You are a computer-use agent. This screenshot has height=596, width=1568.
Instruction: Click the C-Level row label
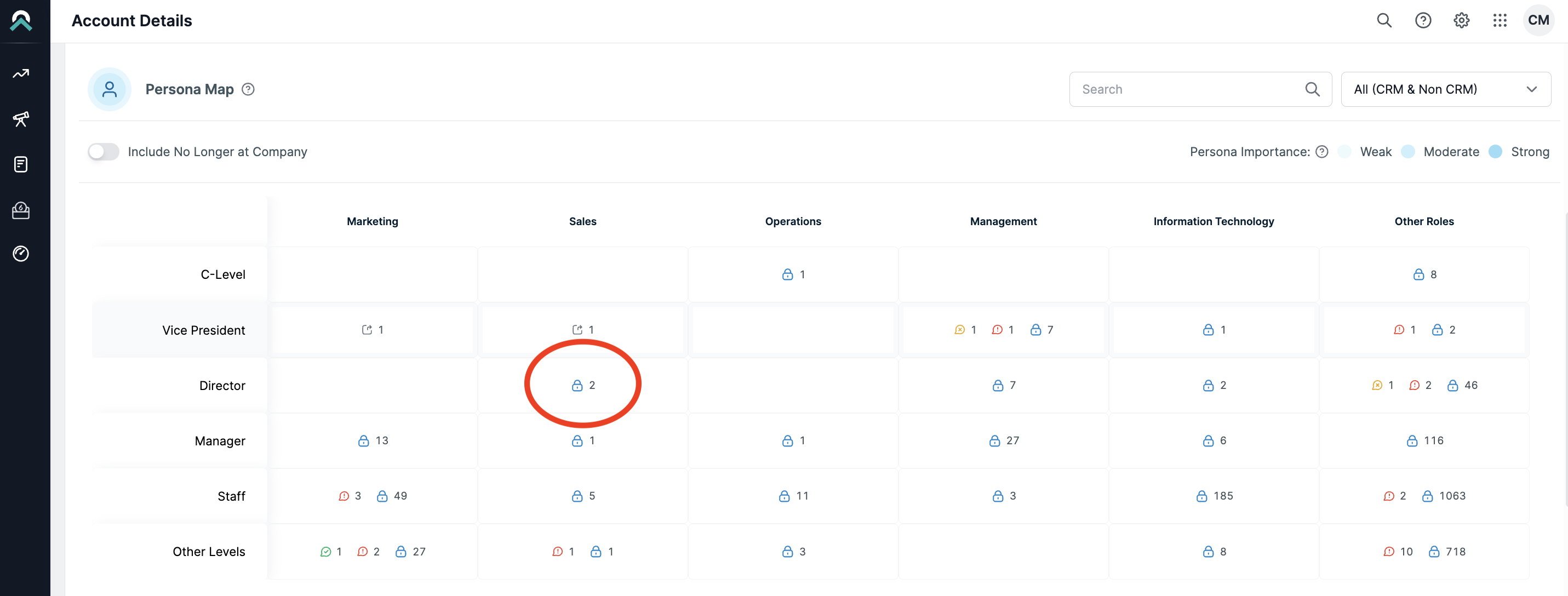coord(223,274)
